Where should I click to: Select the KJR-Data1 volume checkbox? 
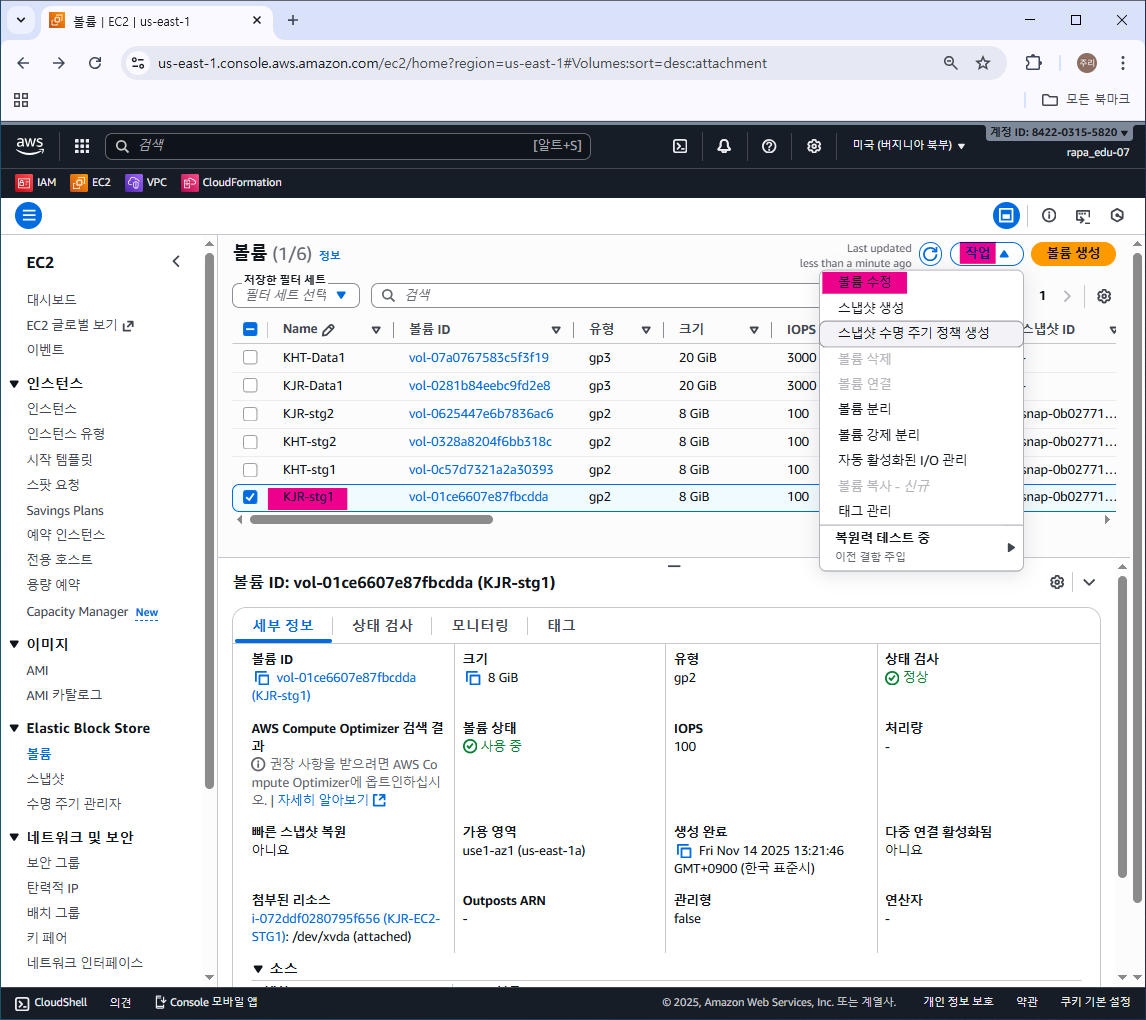point(250,385)
